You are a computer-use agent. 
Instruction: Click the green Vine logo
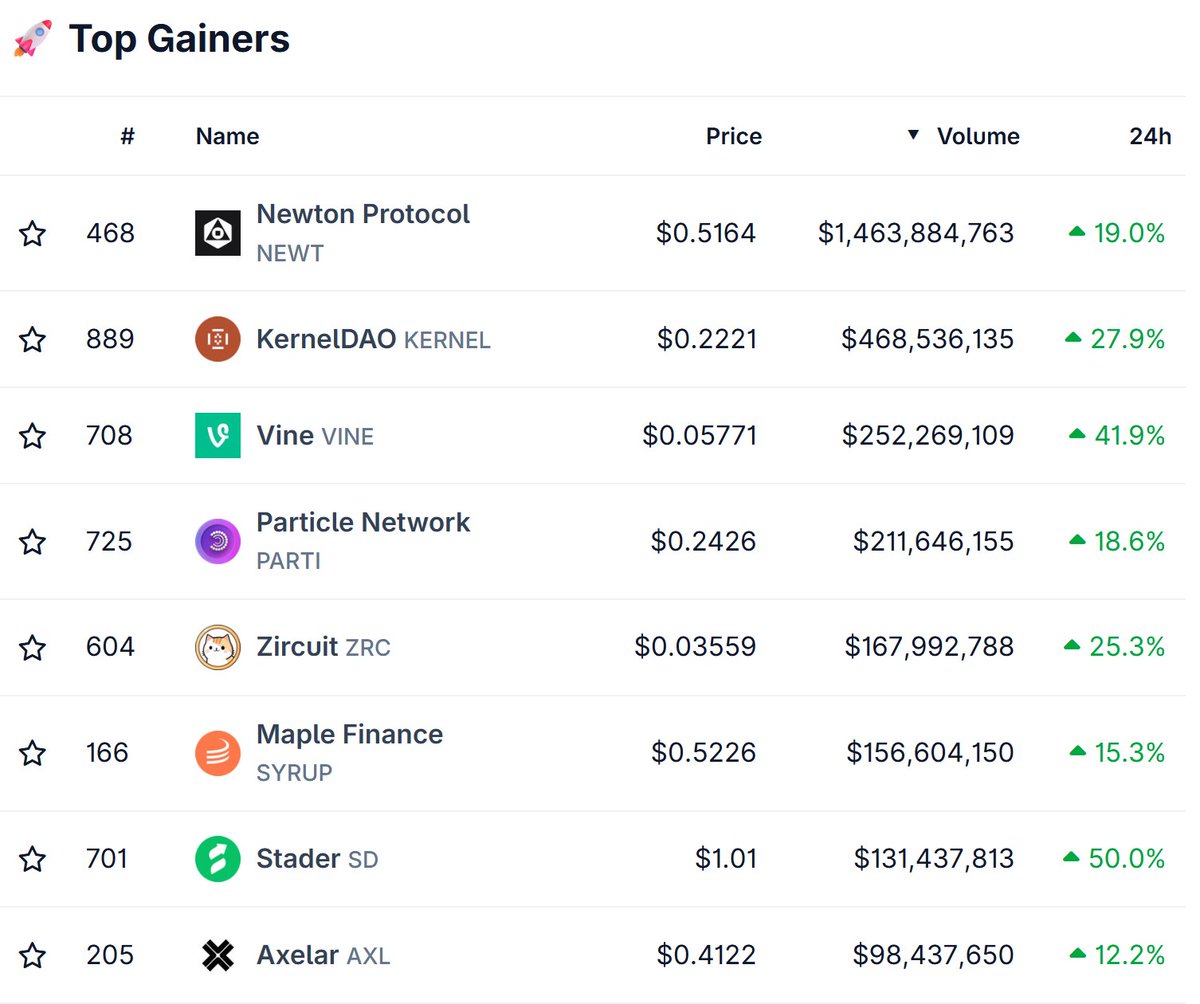217,435
